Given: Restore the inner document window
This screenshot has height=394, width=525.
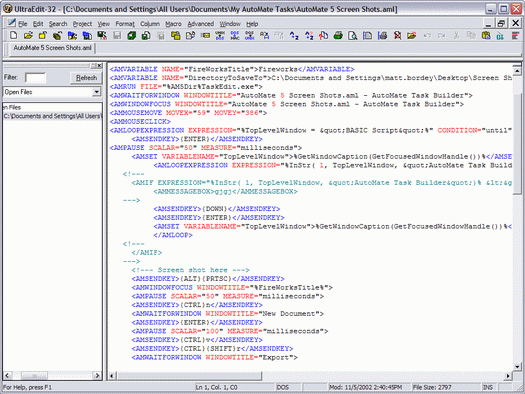Looking at the screenshot, I should [x=501, y=23].
